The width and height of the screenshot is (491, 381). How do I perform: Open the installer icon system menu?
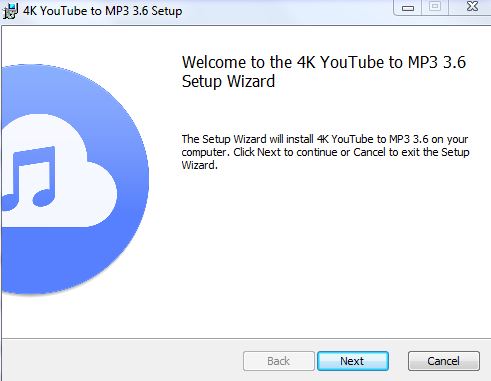click(10, 11)
